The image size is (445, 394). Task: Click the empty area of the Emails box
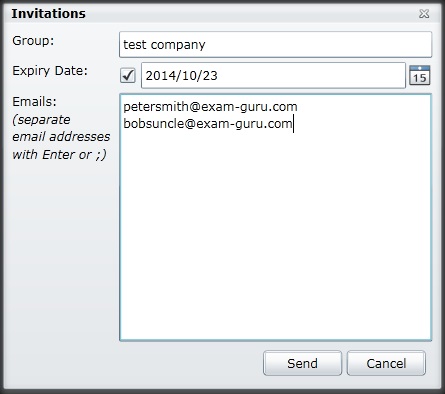point(275,233)
